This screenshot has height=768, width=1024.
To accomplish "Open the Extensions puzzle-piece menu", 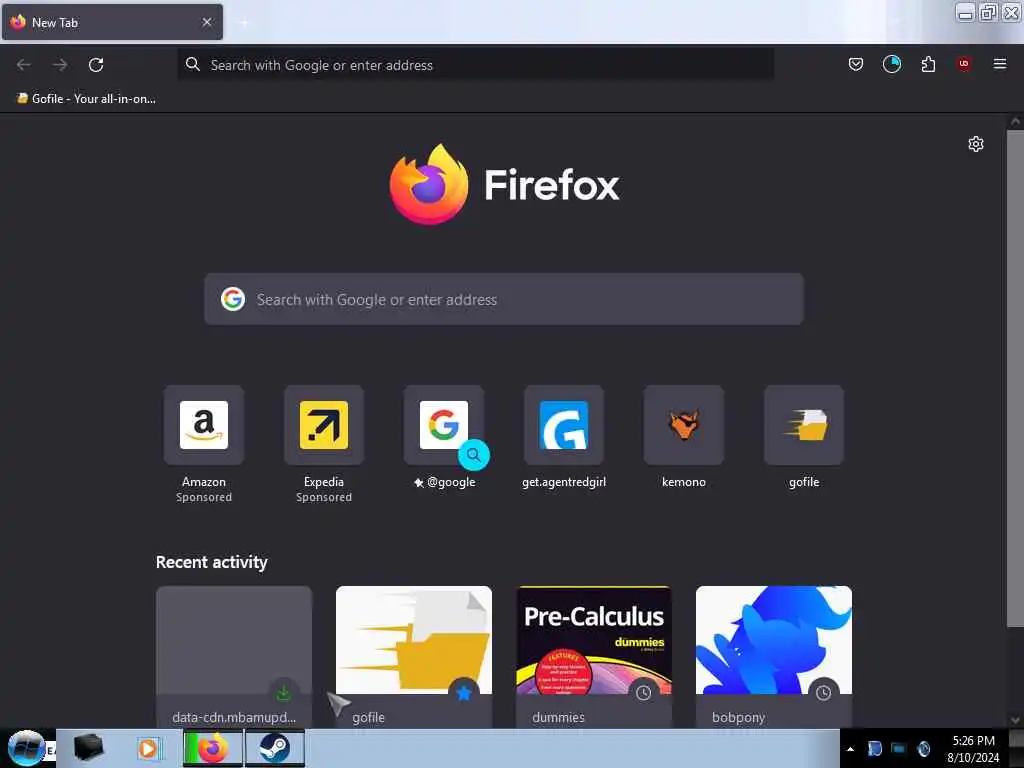I will click(928, 64).
